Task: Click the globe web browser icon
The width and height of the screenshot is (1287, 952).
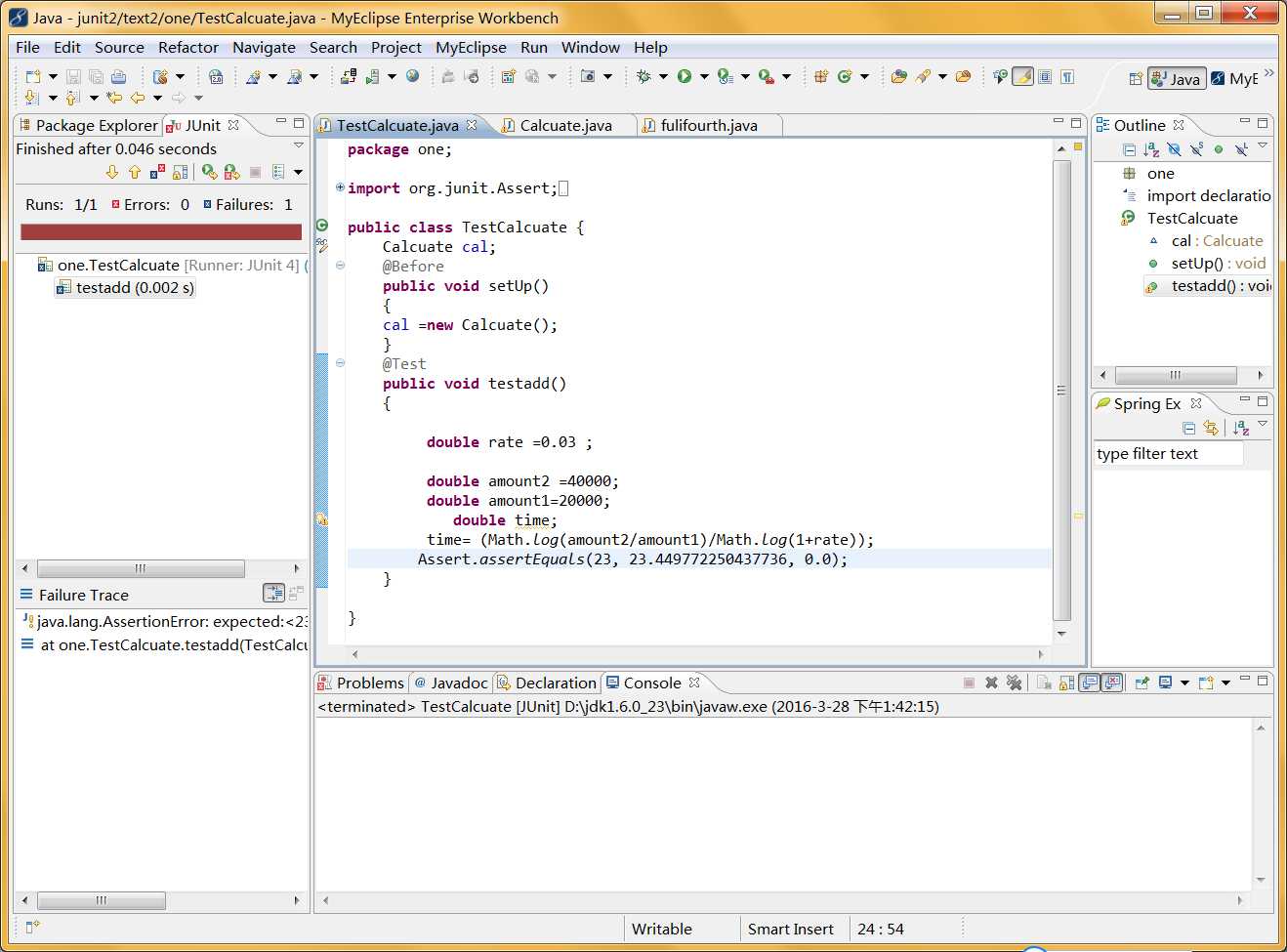Action: click(x=412, y=76)
